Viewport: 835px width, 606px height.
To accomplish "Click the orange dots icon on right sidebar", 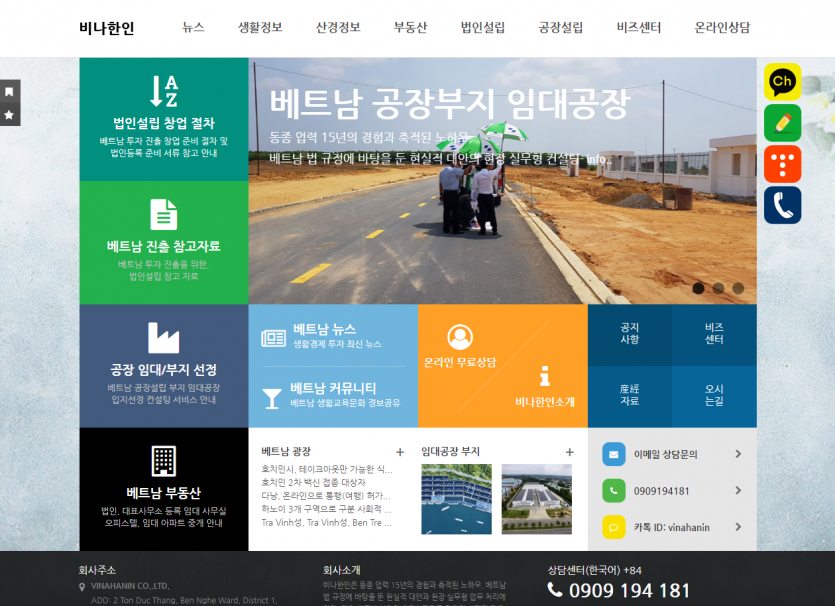I will click(x=782, y=164).
